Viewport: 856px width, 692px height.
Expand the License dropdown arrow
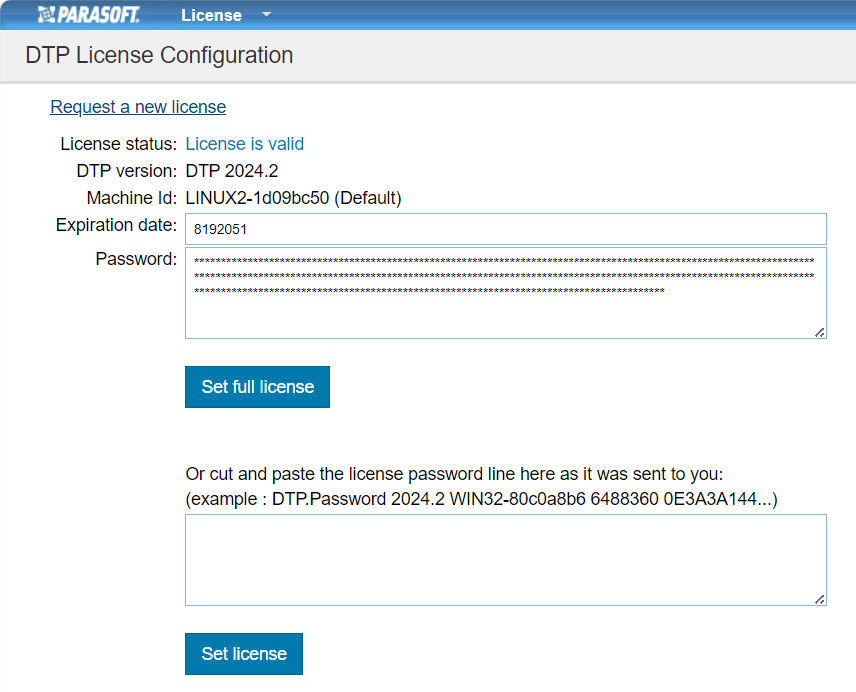coord(266,15)
